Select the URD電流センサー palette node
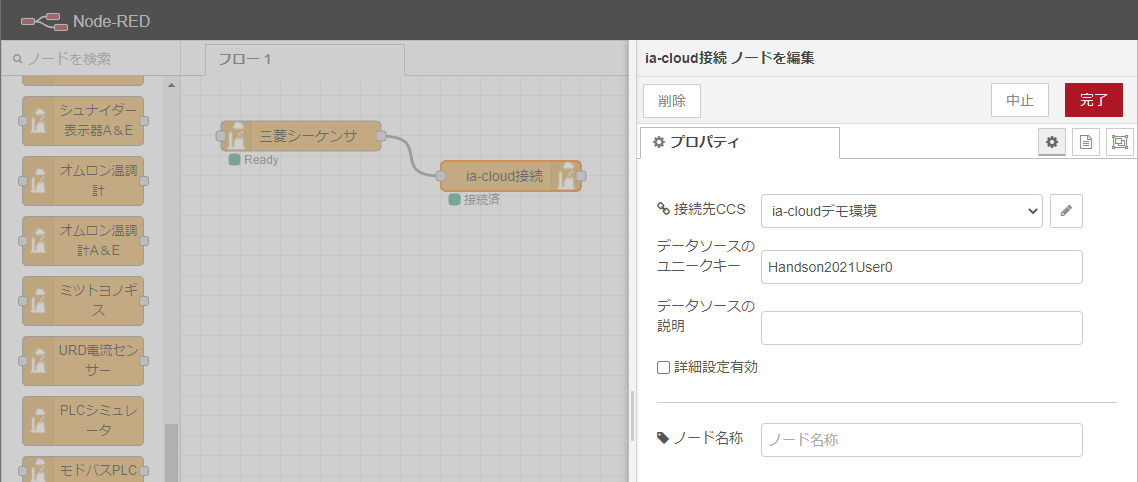This screenshot has width=1138, height=482. [83, 361]
